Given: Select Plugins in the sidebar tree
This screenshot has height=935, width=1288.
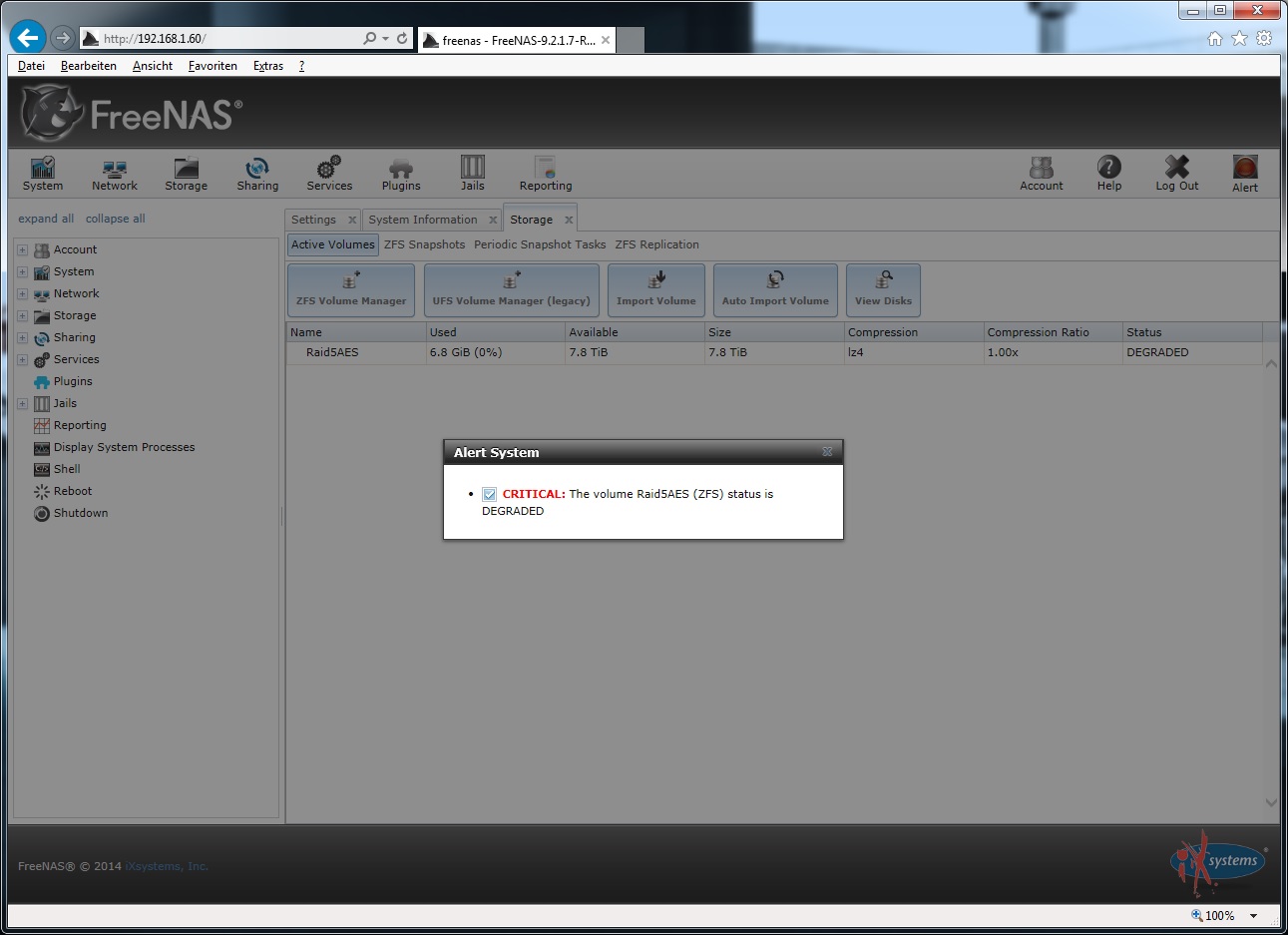Looking at the screenshot, I should (72, 381).
